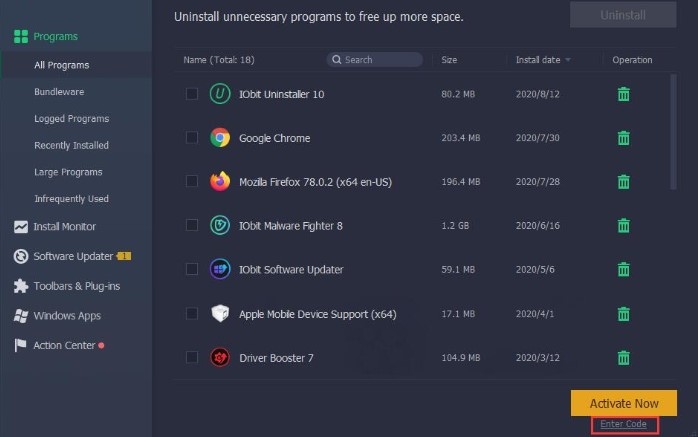The image size is (698, 437).
Task: Select All Programs in sidebar
Action: tap(61, 65)
